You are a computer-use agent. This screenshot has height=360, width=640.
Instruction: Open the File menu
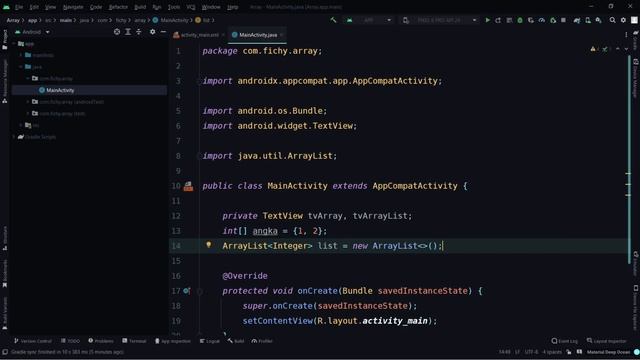pos(18,7)
